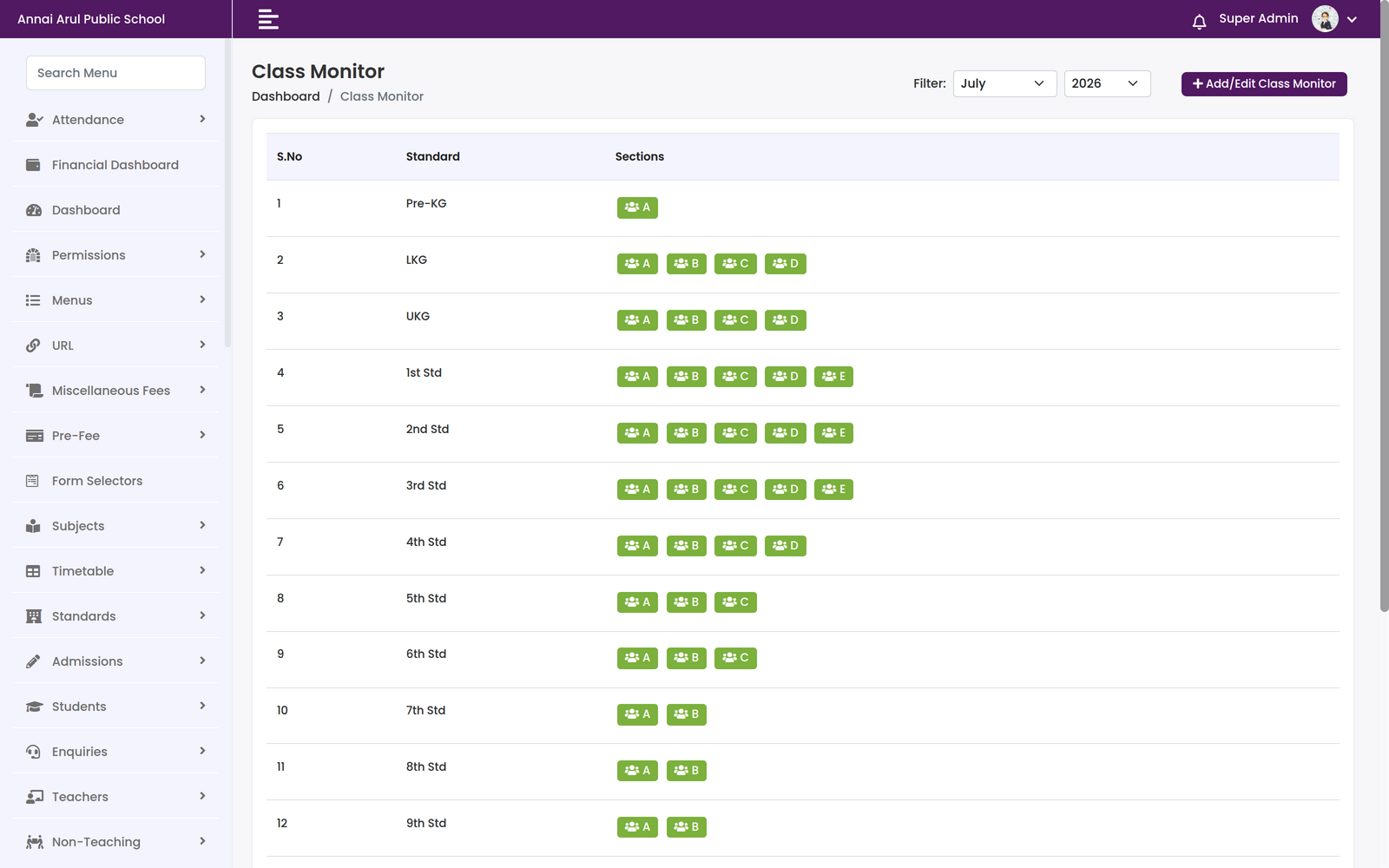The height and width of the screenshot is (868, 1389).
Task: Select the Enquiries menu item
Action: 115,752
